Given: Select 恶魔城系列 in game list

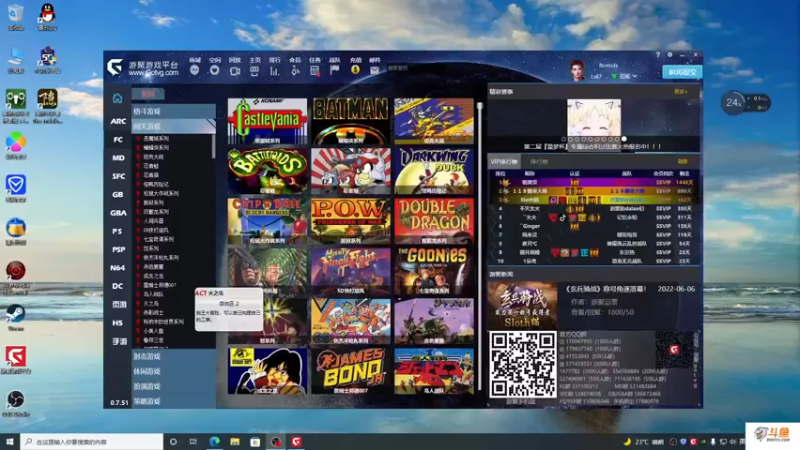Looking at the screenshot, I should [x=156, y=138].
